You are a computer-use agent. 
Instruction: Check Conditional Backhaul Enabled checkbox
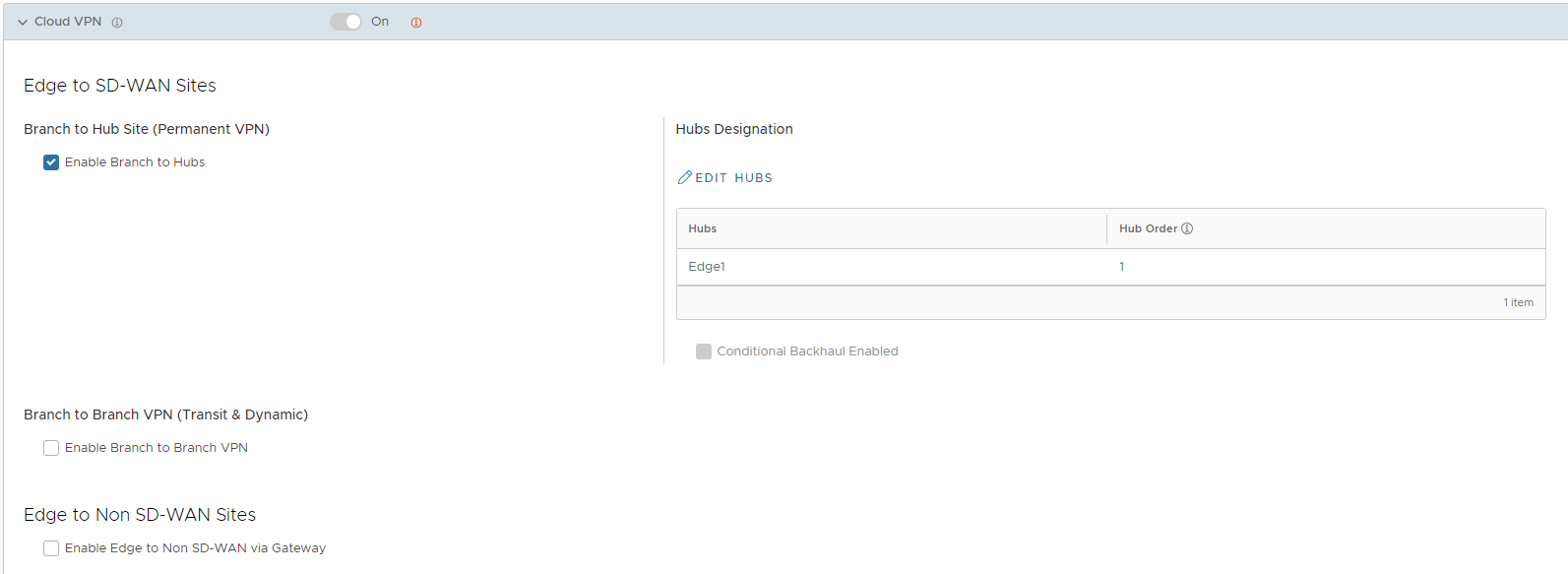point(704,351)
